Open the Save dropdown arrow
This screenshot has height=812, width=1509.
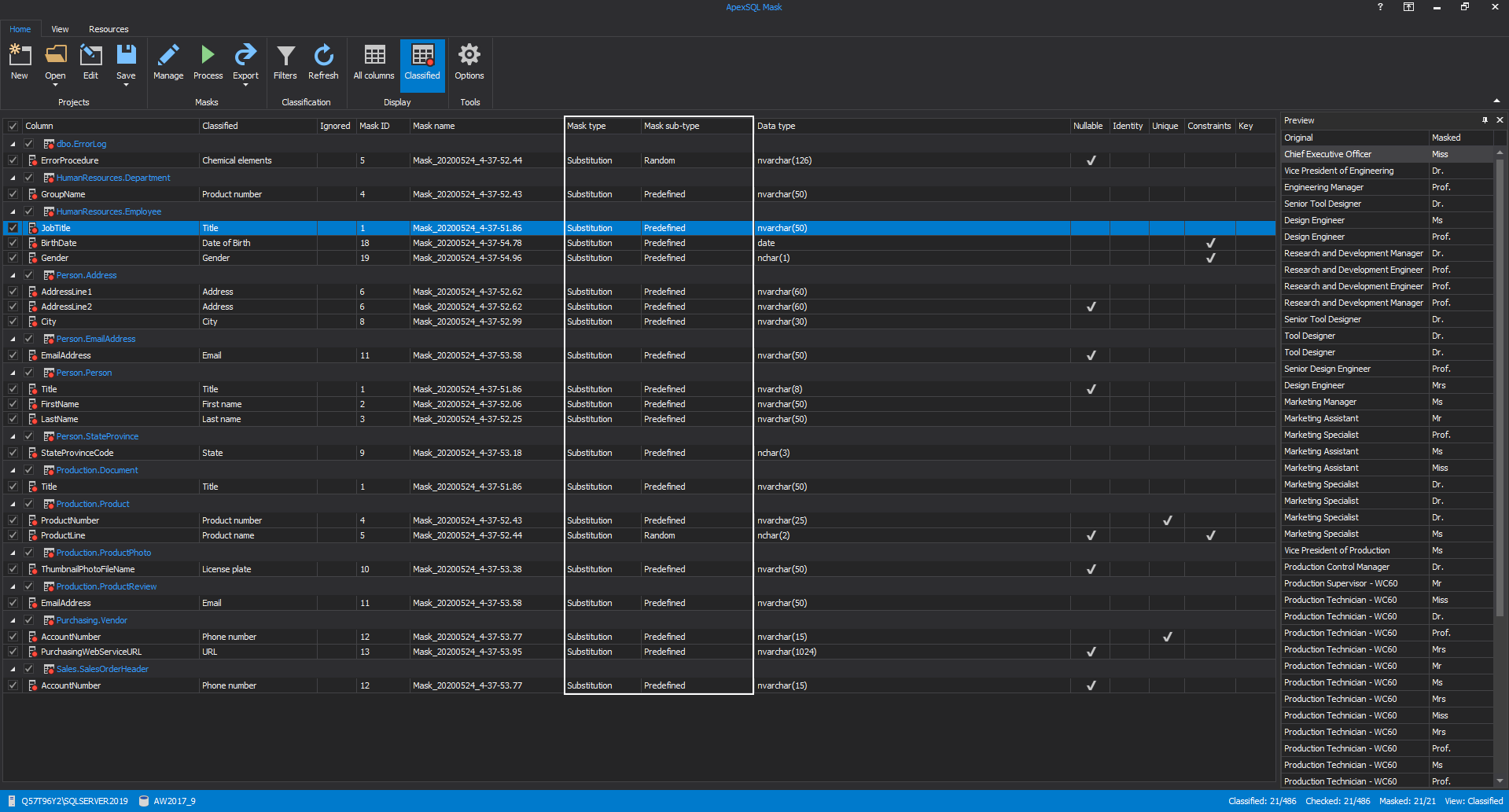(126, 85)
